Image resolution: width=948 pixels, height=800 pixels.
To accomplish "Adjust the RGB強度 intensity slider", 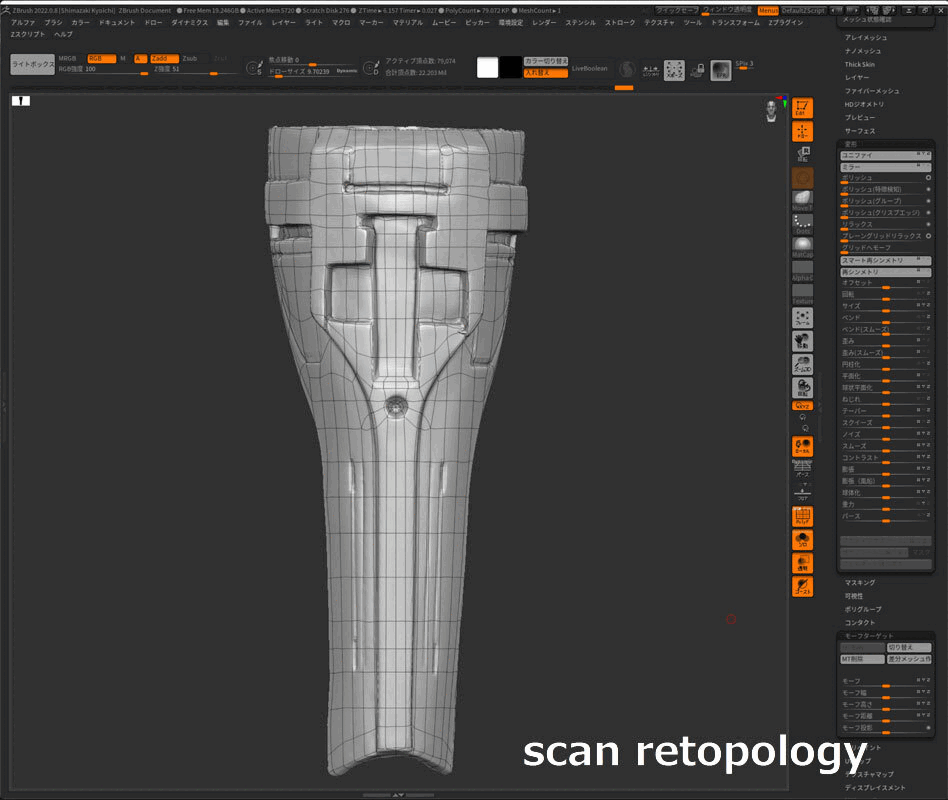I will pyautogui.click(x=103, y=70).
